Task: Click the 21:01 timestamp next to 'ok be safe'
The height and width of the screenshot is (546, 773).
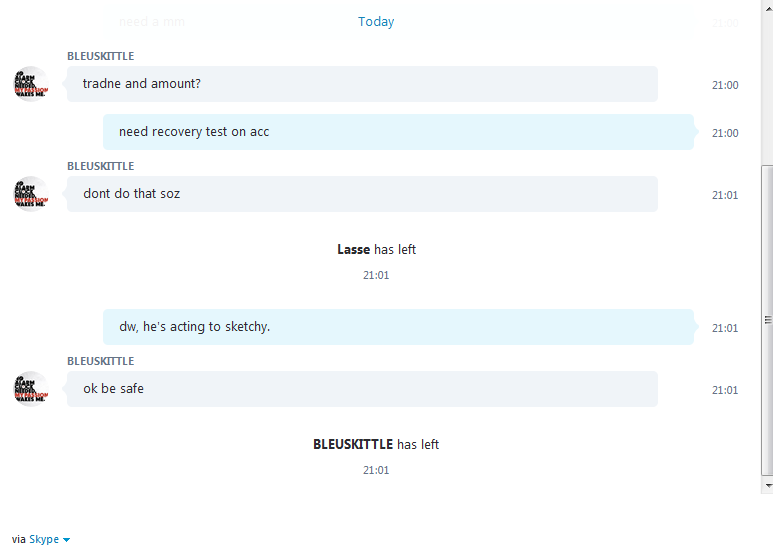Action: coord(725,390)
